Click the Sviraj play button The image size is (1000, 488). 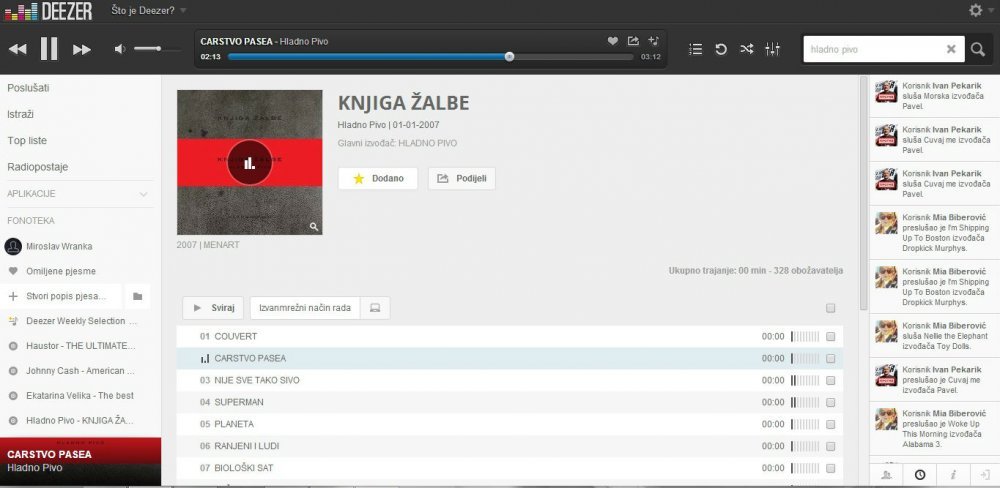pos(213,308)
